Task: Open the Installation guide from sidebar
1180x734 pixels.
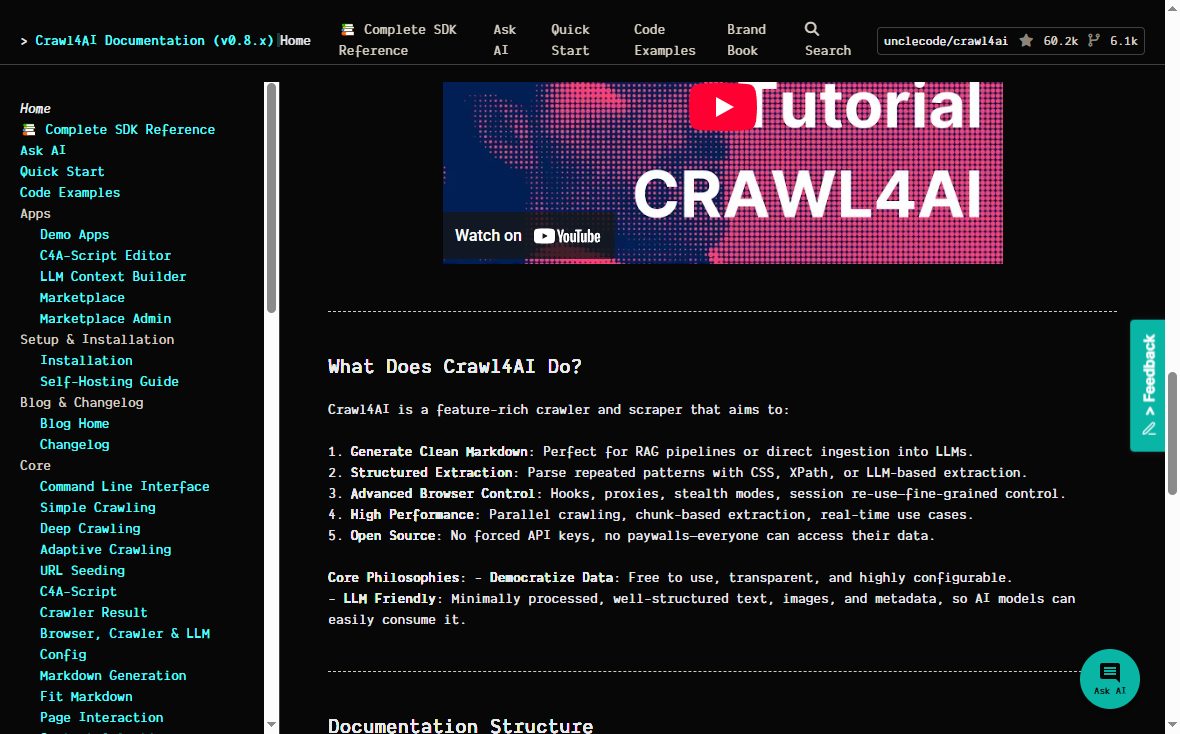Action: [x=86, y=360]
